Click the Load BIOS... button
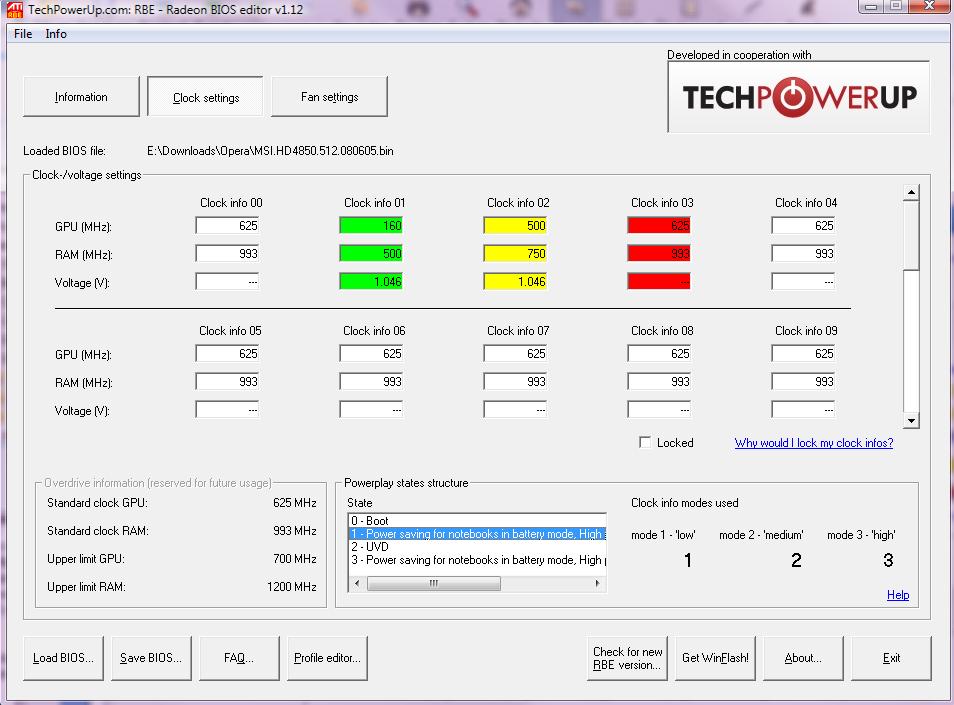 (x=63, y=658)
